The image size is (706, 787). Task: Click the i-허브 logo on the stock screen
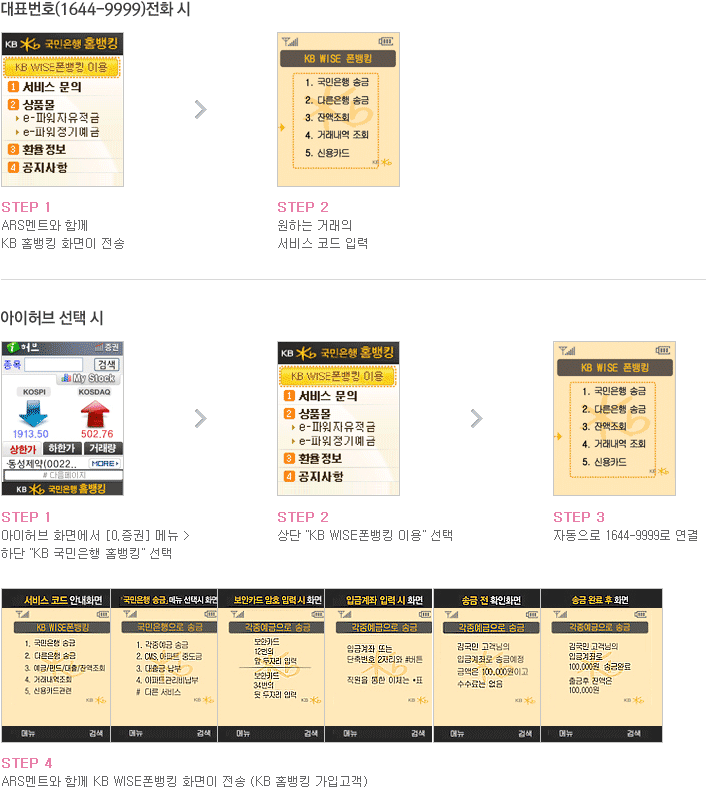click(23, 347)
